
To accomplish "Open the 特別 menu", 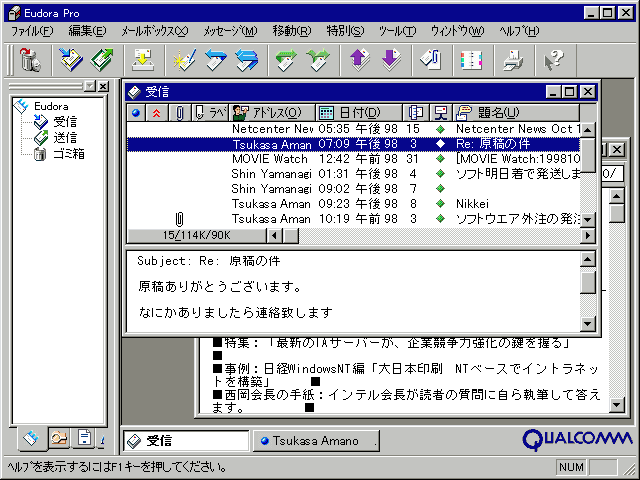I will pos(345,31).
